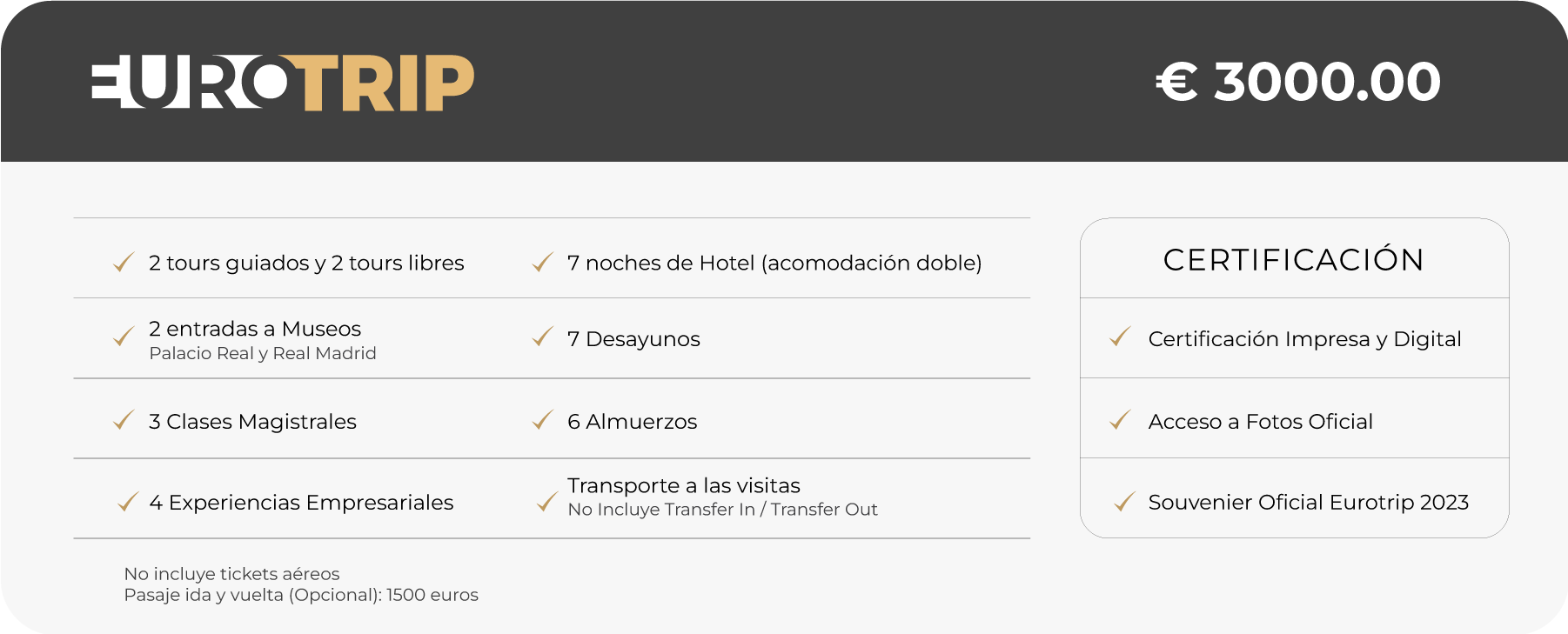1568x634 pixels.
Task: Select the CERTIFICACIÓN heading
Action: 1294,260
